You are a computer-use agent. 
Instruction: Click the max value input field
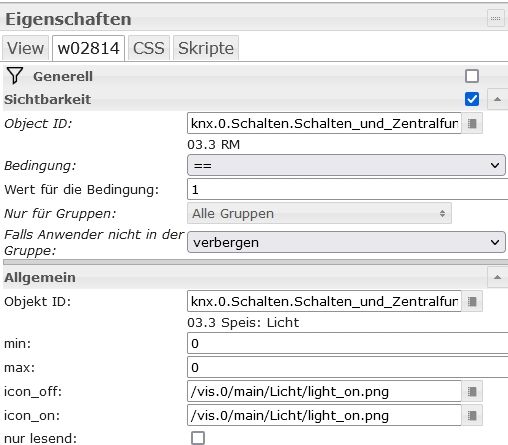click(348, 367)
